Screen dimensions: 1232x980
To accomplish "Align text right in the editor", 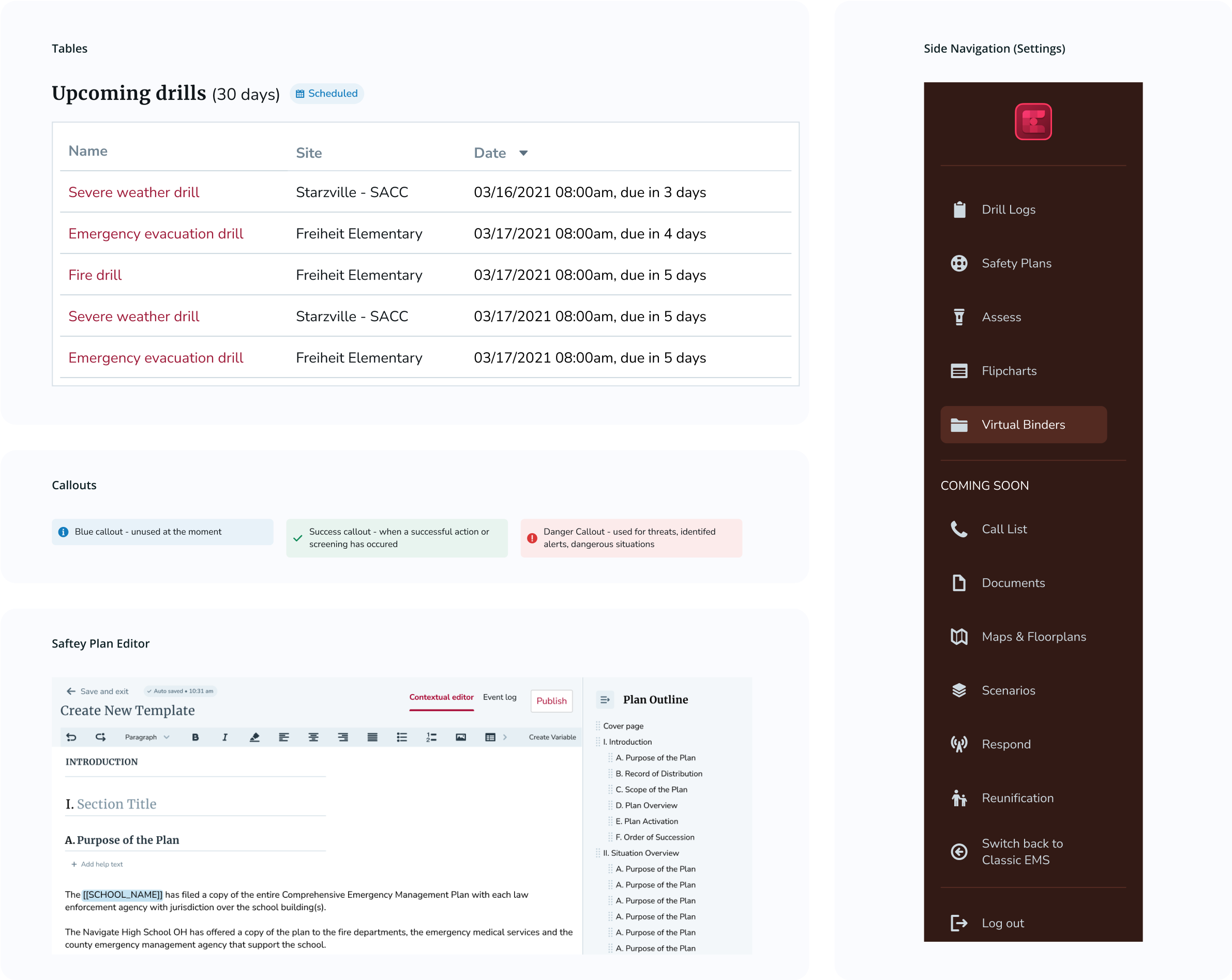I will pyautogui.click(x=343, y=737).
